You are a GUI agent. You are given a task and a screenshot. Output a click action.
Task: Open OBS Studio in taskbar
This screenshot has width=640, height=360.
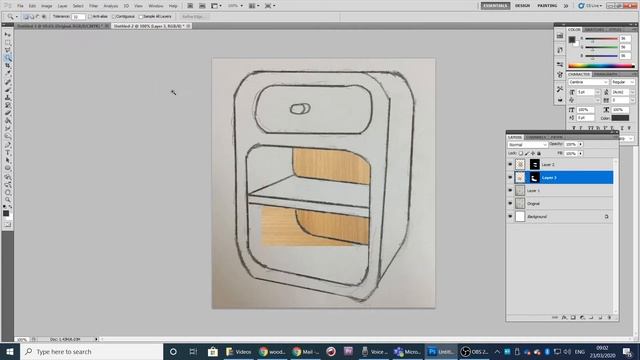pyautogui.click(x=474, y=351)
